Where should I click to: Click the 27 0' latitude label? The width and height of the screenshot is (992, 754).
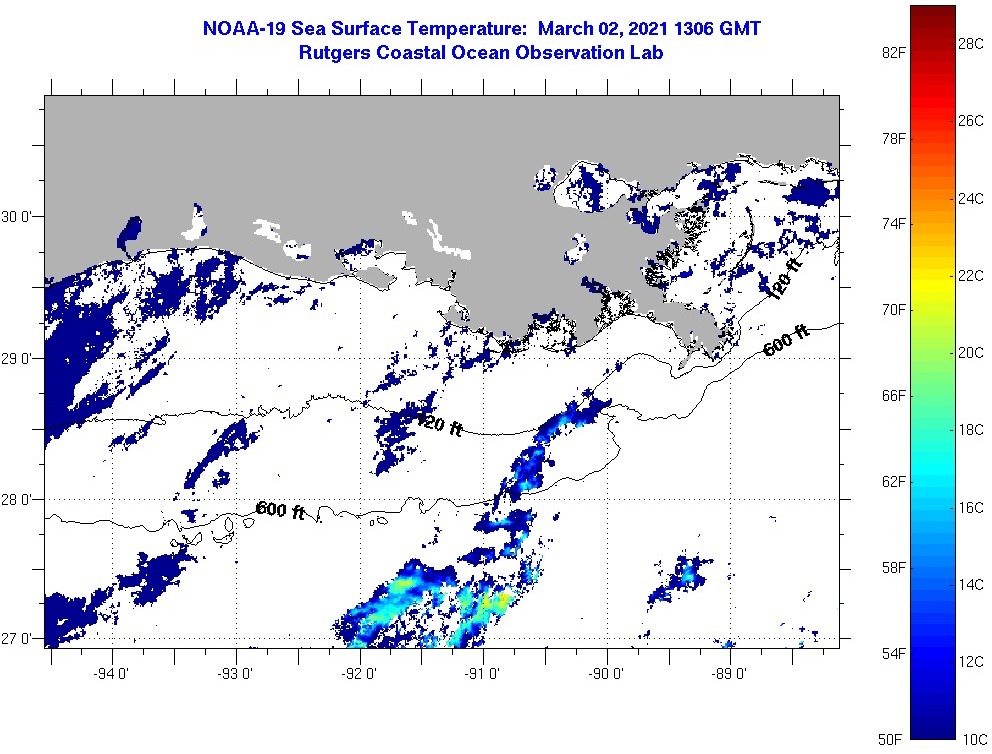click(x=15, y=638)
